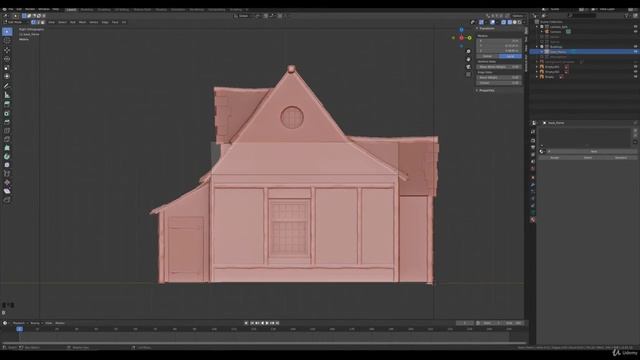Toggle visibility of Buildings collection

click(x=636, y=47)
